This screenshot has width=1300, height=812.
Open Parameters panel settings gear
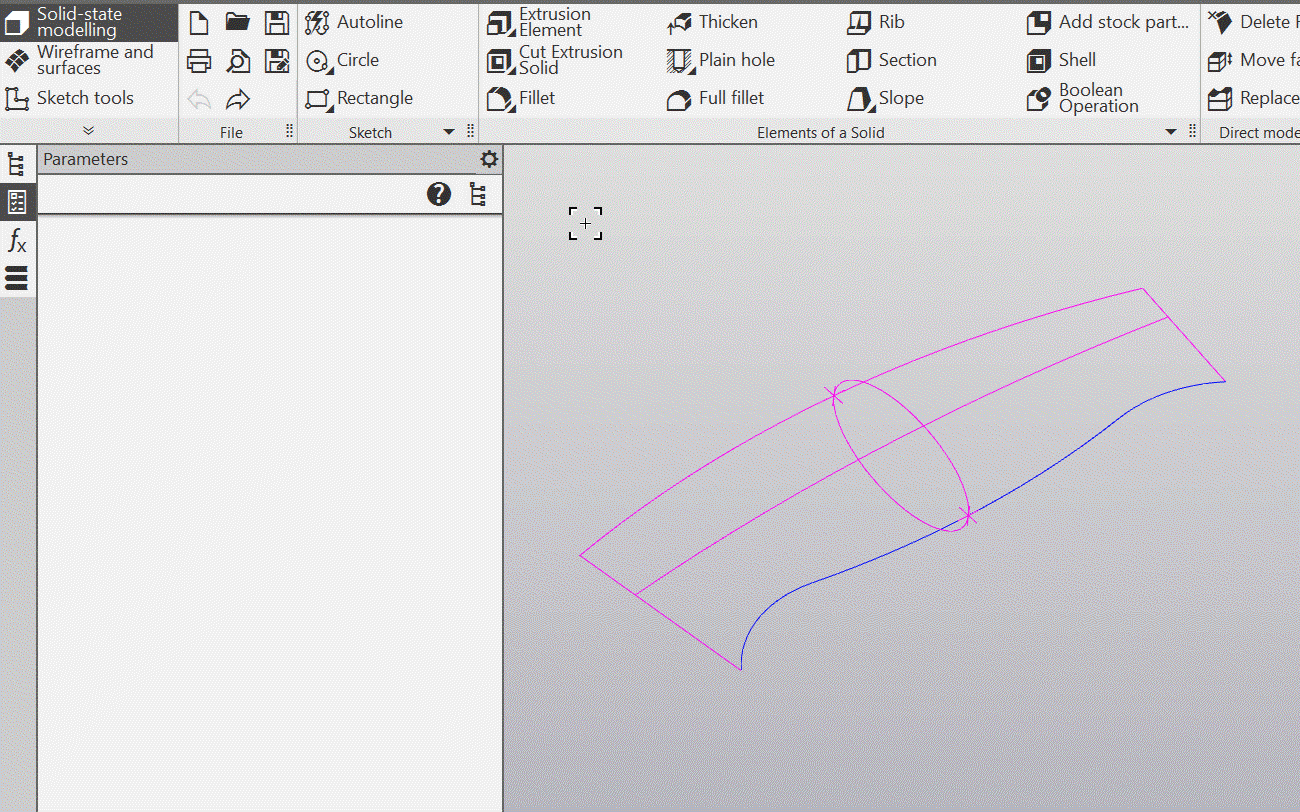488,159
